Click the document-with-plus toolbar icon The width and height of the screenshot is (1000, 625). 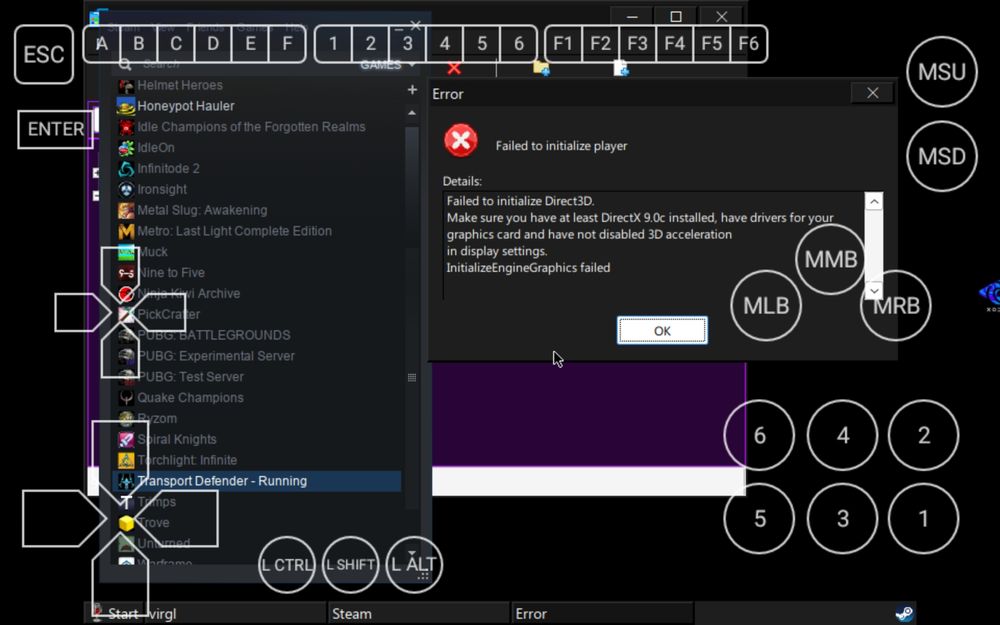621,68
